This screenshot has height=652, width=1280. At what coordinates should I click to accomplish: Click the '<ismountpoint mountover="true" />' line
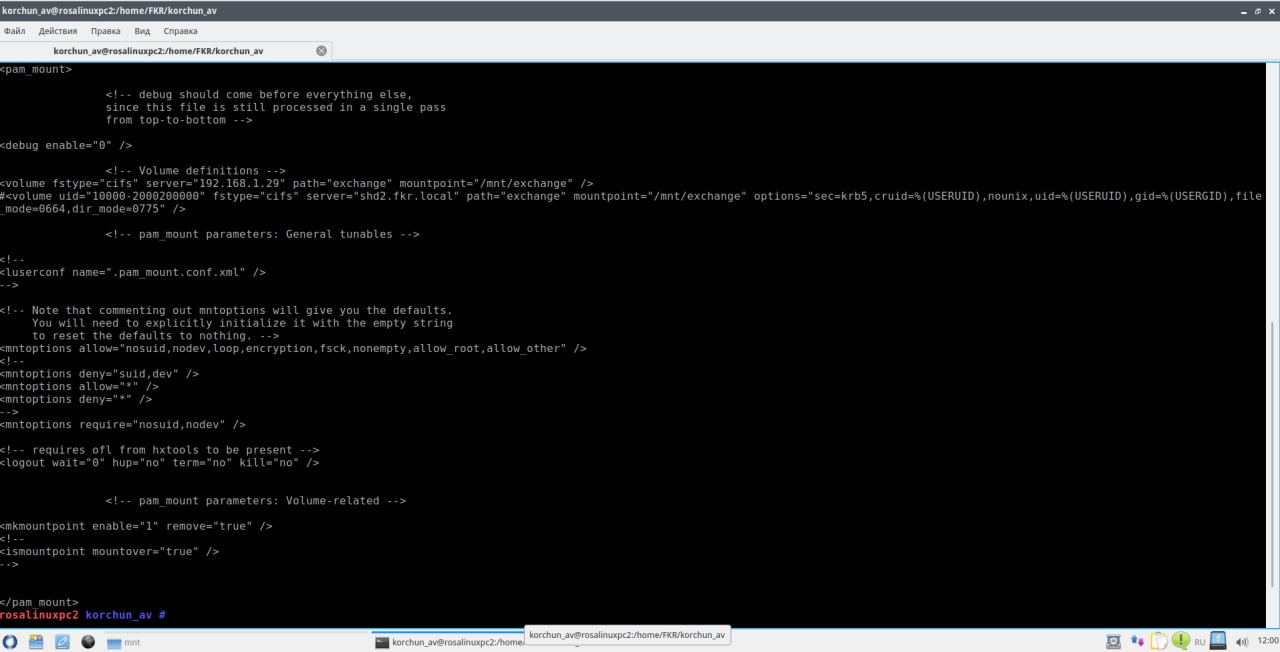(110, 552)
